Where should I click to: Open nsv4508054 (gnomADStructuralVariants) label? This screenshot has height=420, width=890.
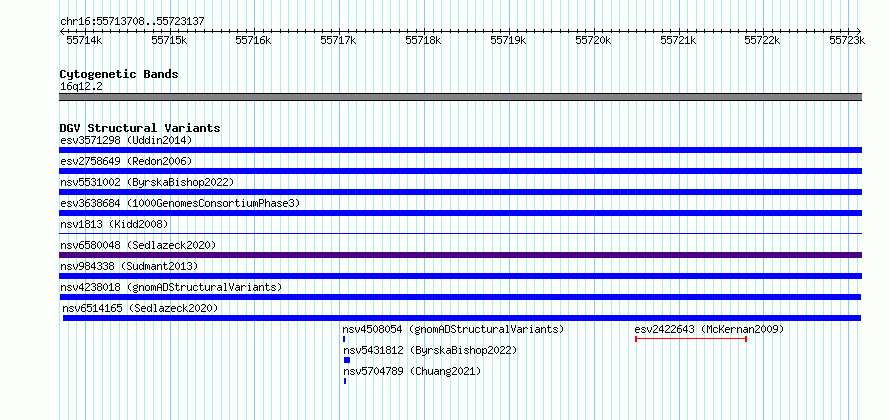[x=453, y=329]
